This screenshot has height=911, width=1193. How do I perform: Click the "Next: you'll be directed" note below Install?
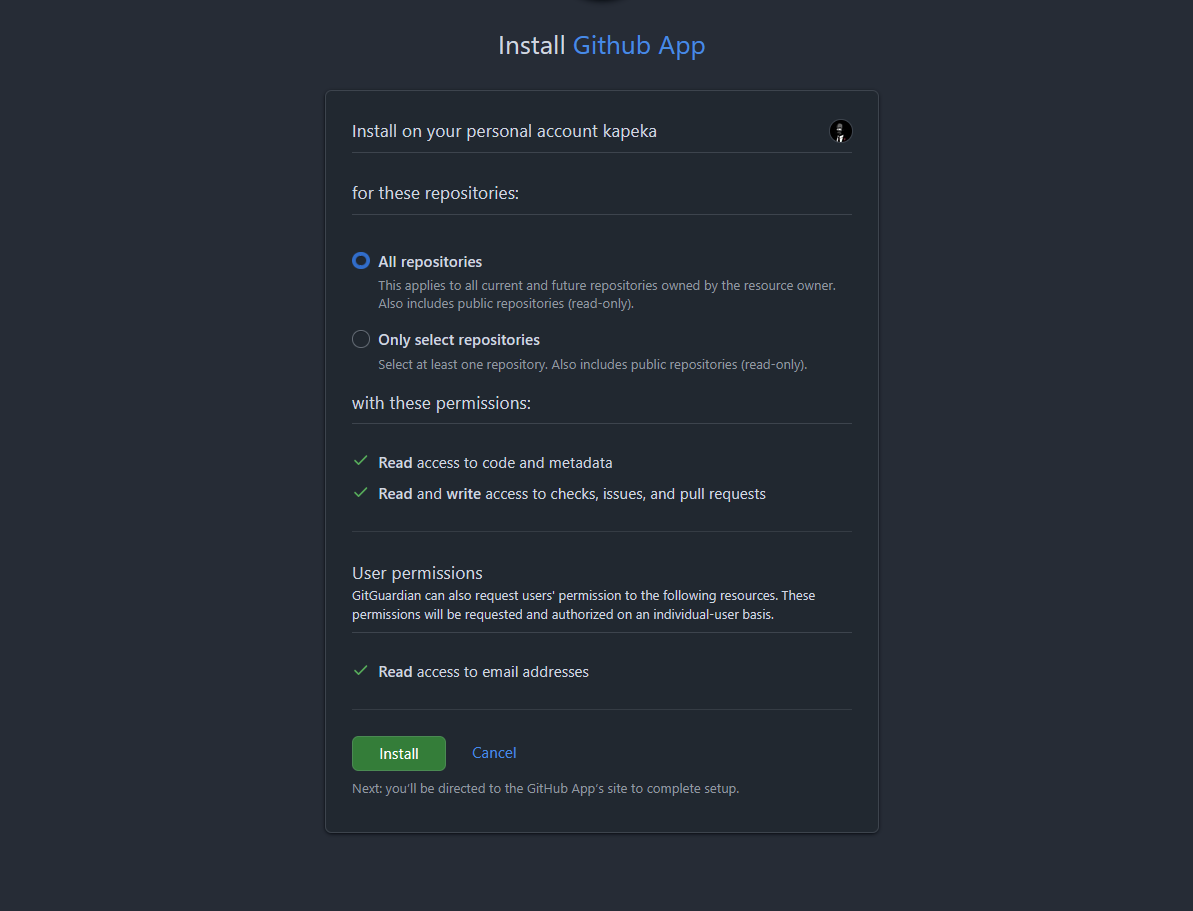[x=545, y=788]
